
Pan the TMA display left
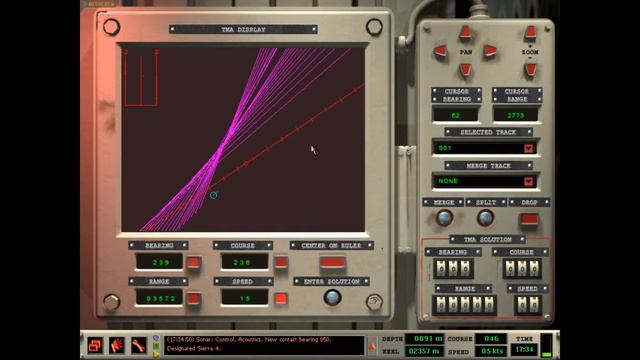(x=440, y=51)
